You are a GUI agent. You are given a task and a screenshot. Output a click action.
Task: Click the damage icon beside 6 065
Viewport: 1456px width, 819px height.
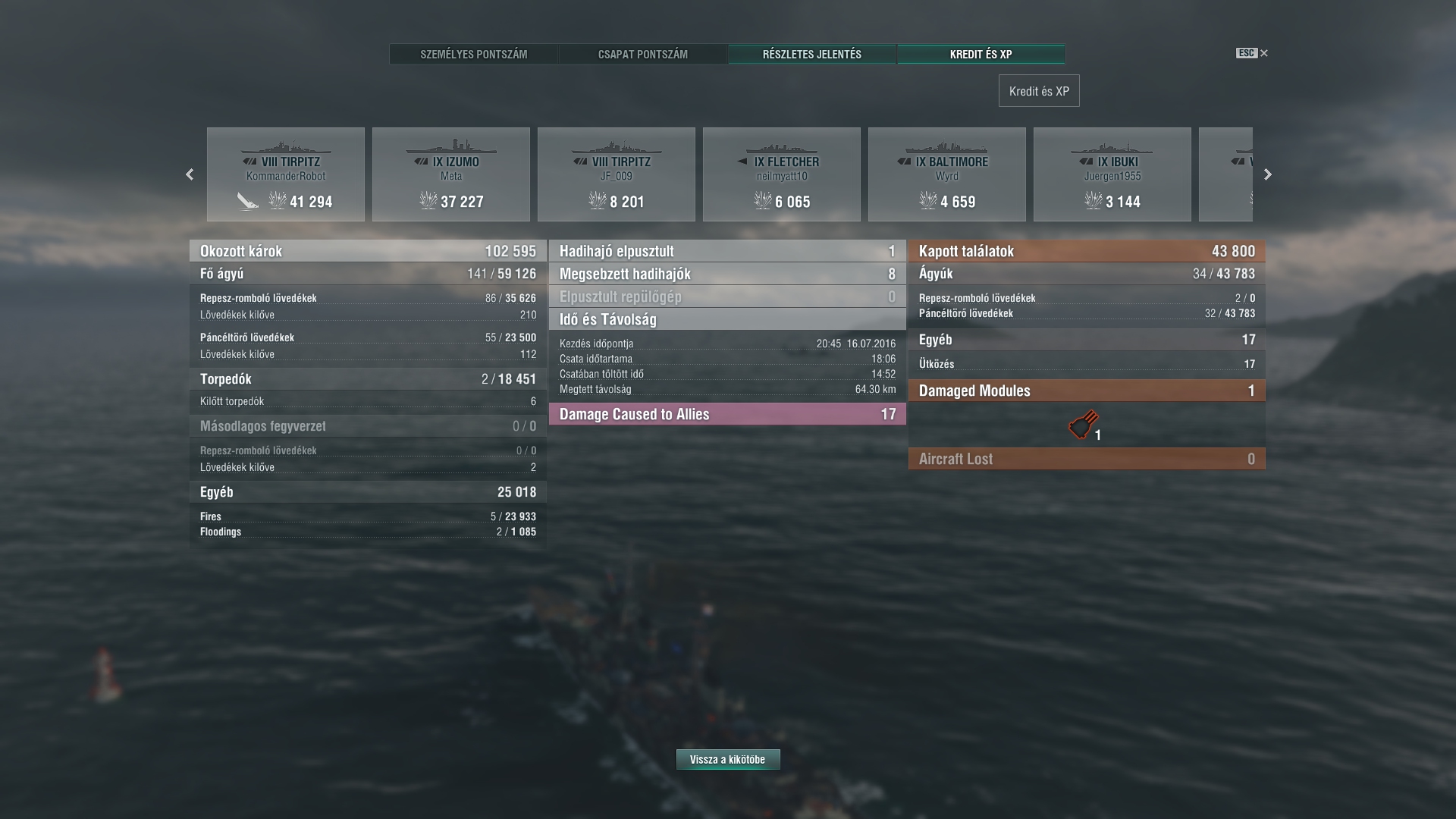pos(763,200)
